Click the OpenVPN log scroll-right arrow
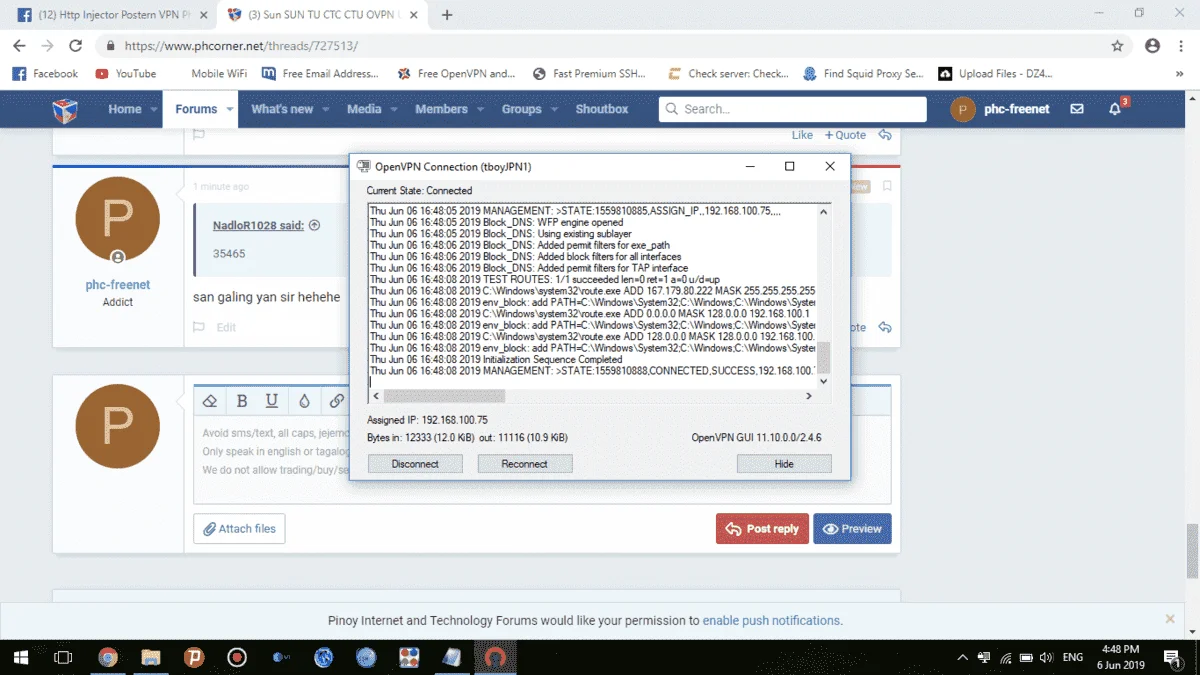The image size is (1200, 675). coord(809,396)
